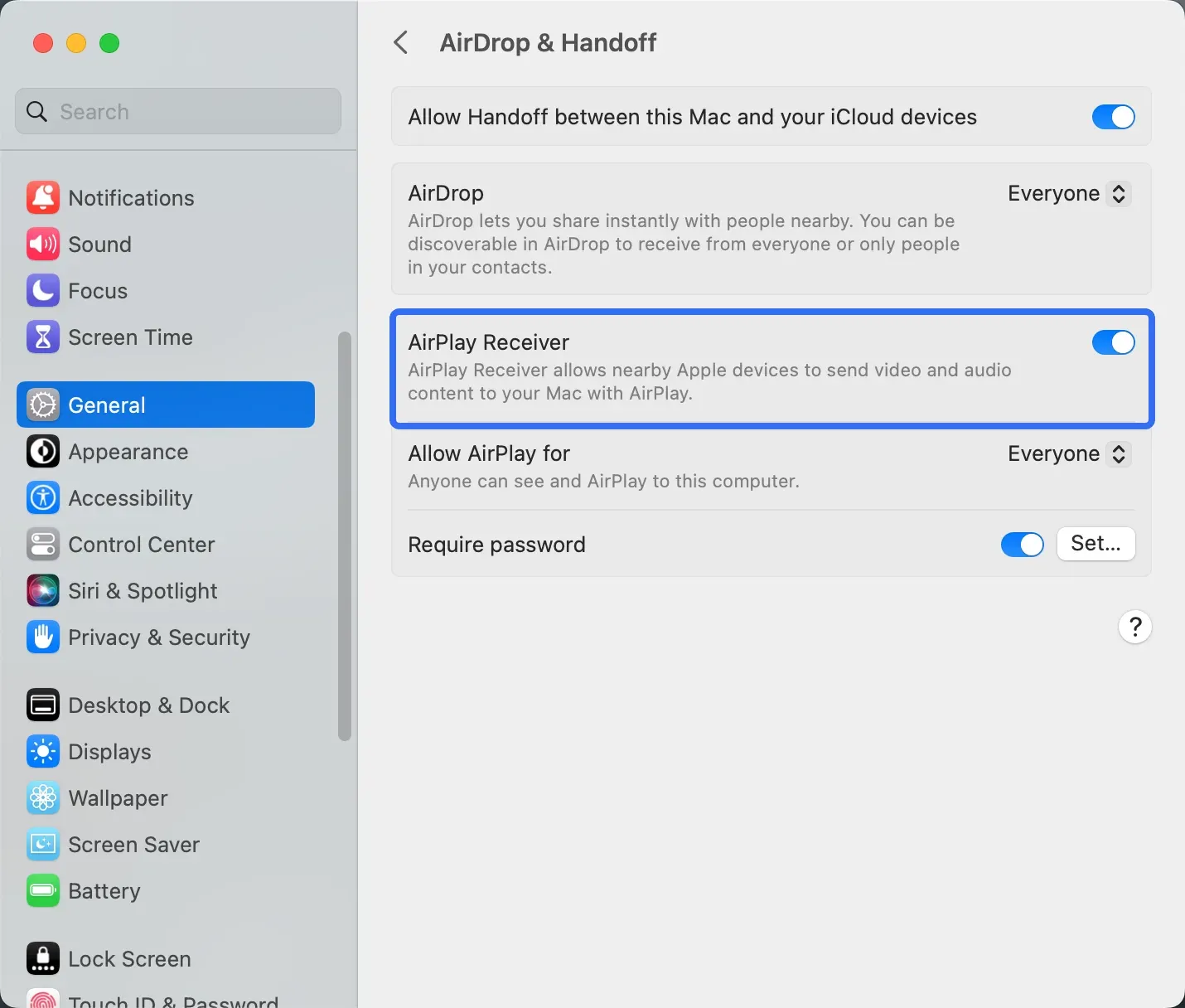Click the Allow AirPlay for label

point(489,453)
